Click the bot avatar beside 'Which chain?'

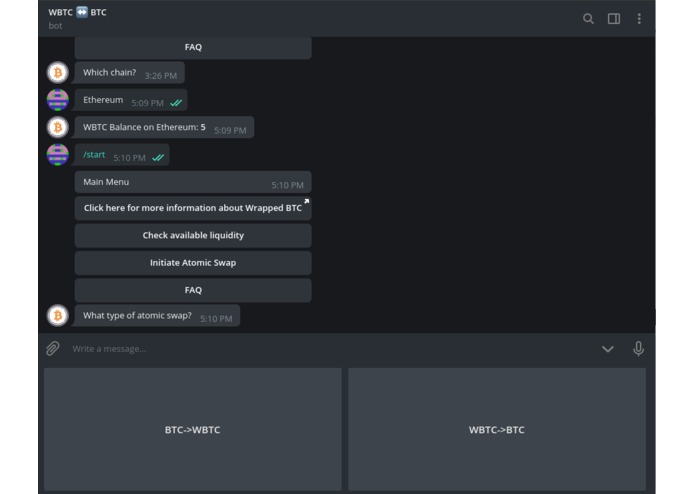click(x=58, y=72)
